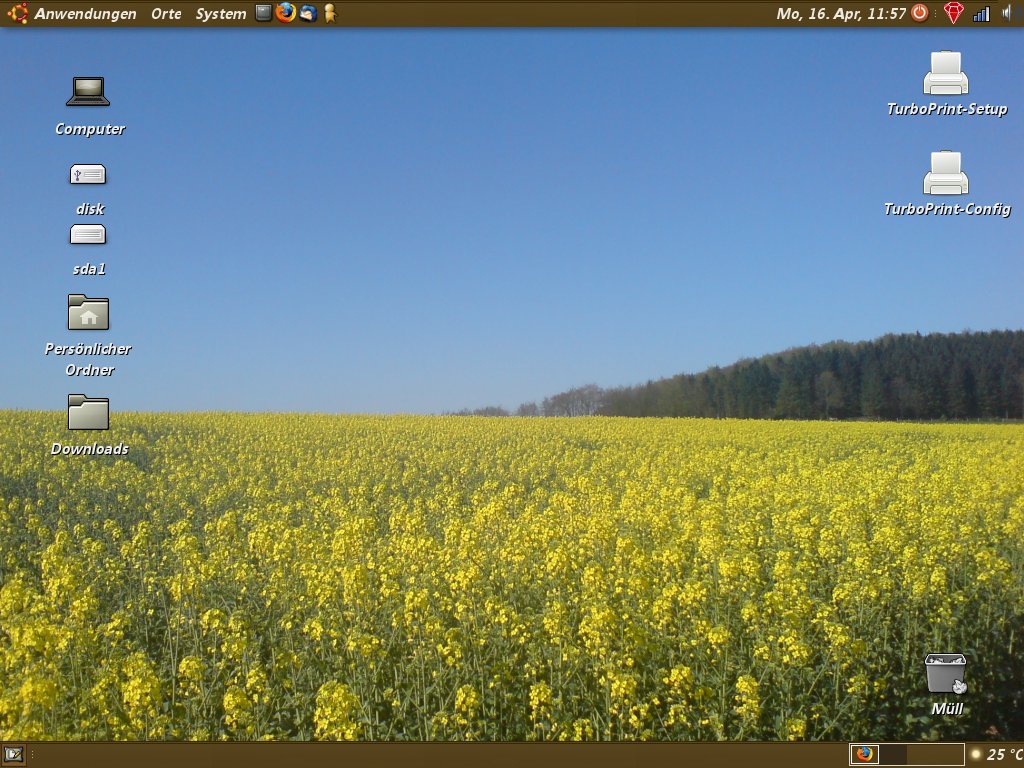This screenshot has width=1024, height=768.
Task: Select the Persönlicher Ordner home folder
Action: [x=88, y=312]
